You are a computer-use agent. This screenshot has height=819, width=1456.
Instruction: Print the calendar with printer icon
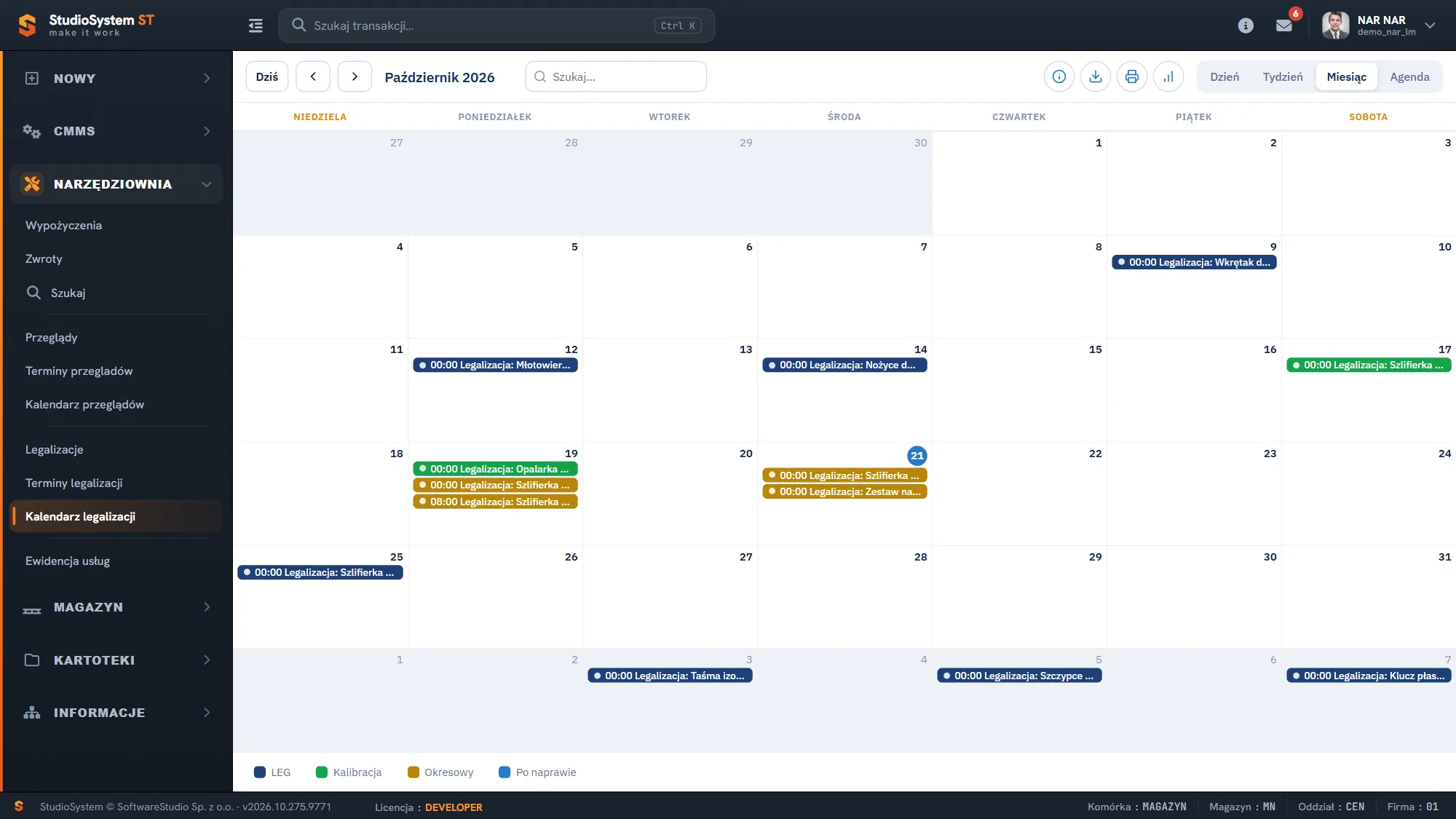1132,76
